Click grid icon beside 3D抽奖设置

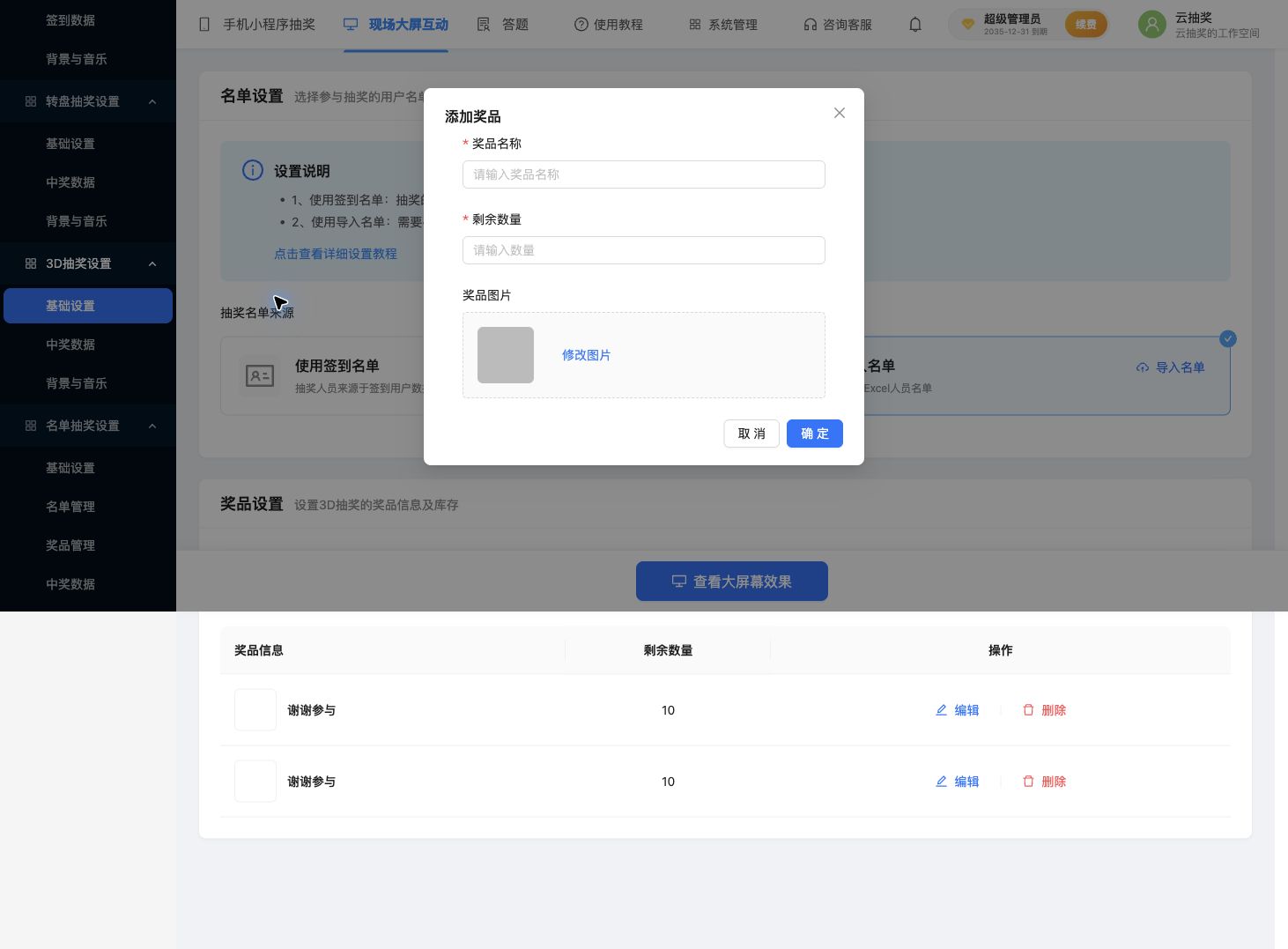[x=31, y=263]
